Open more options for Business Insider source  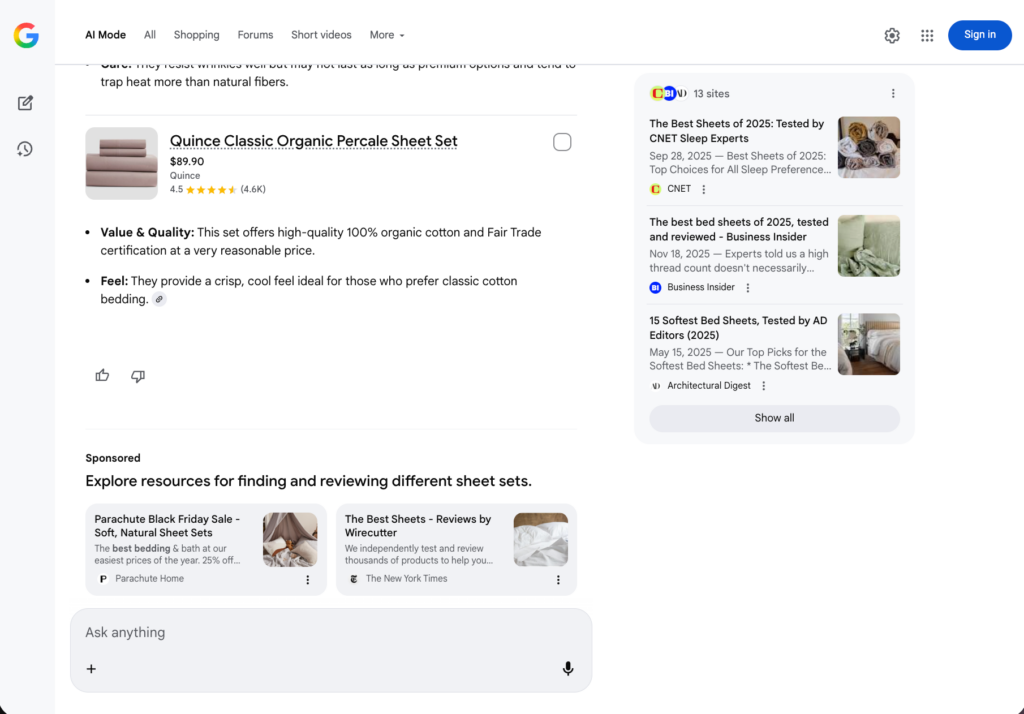(748, 287)
